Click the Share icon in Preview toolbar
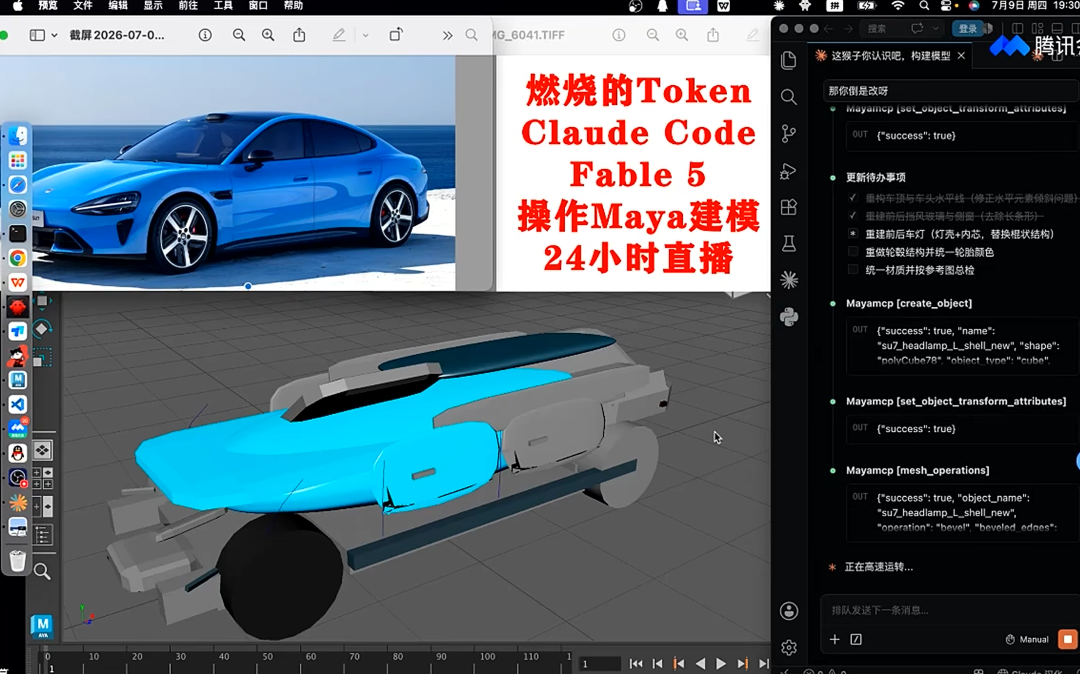 point(299,35)
